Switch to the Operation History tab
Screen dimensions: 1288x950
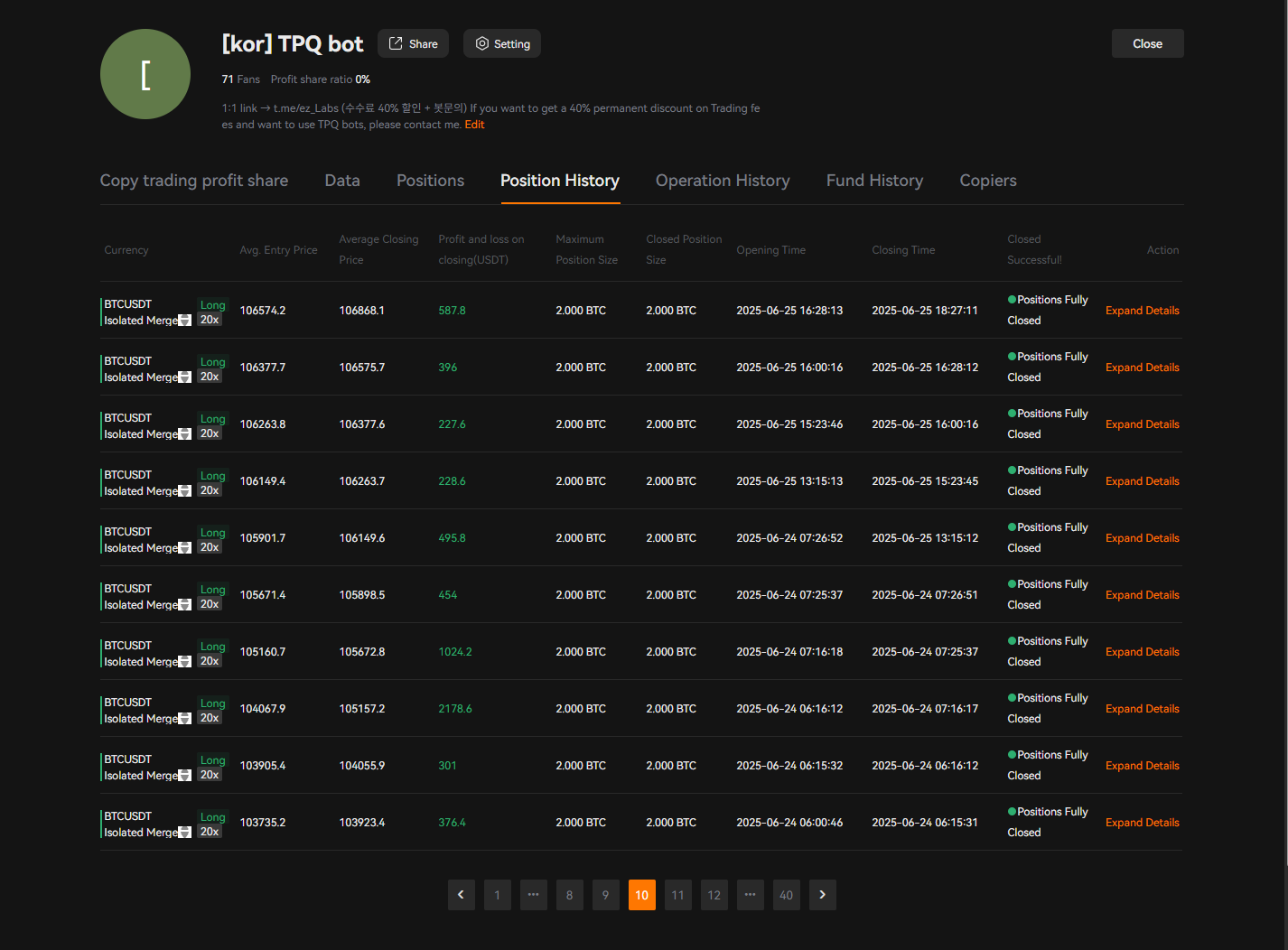click(x=722, y=181)
